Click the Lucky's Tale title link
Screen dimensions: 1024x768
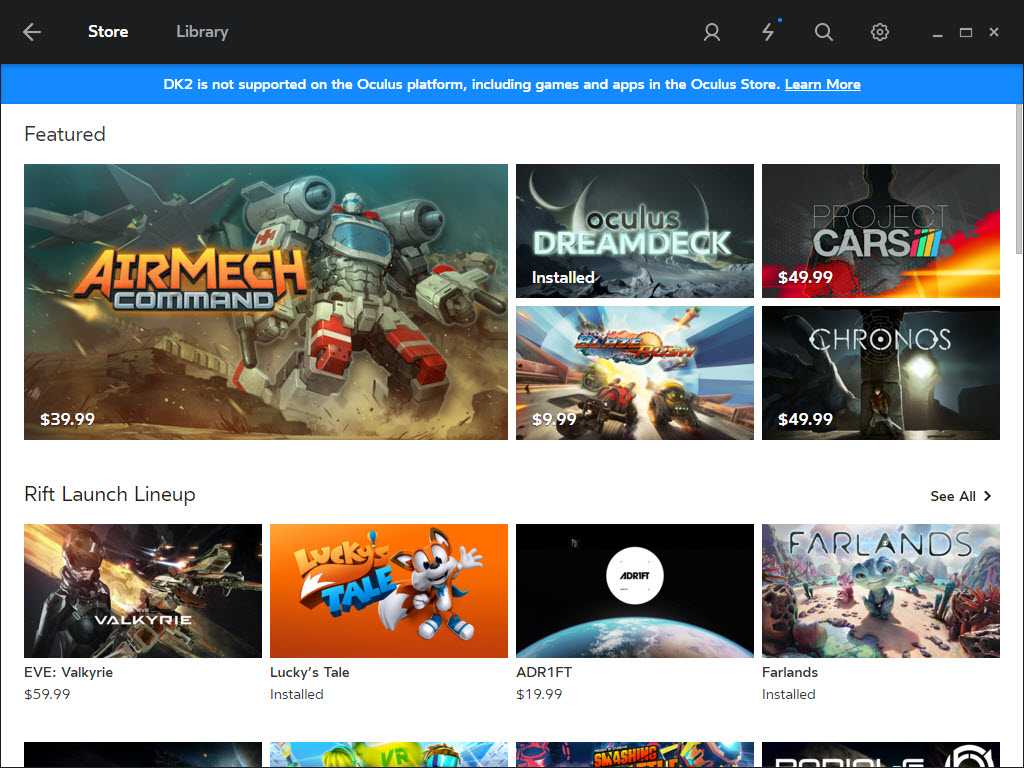[x=310, y=672]
